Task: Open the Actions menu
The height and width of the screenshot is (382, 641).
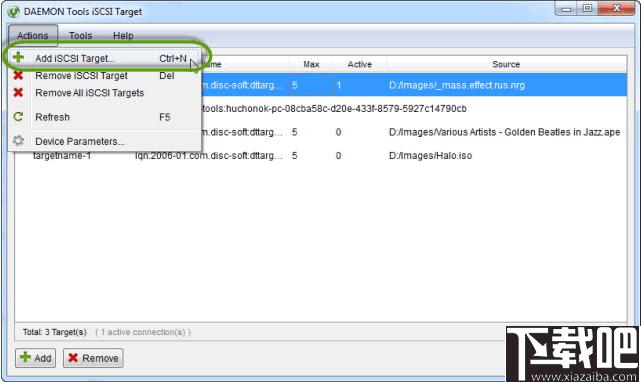Action: tap(33, 36)
